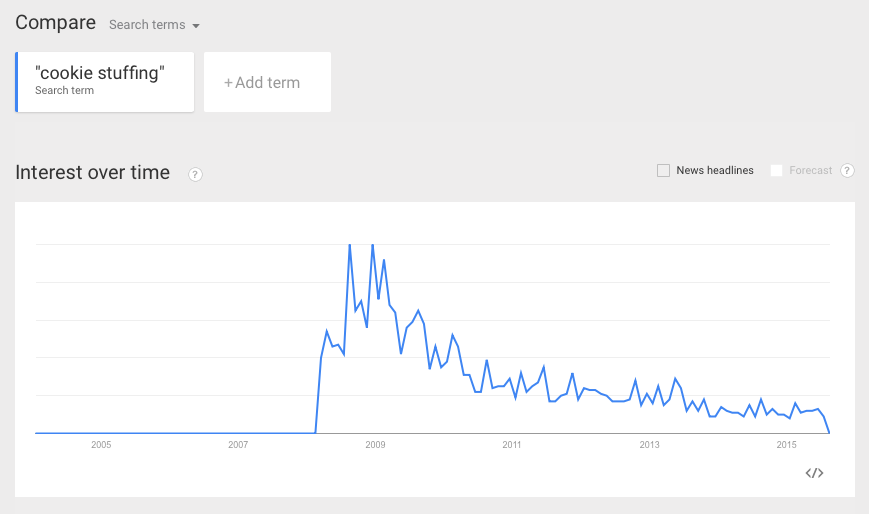
Task: Click the News headlines label
Action: [715, 170]
